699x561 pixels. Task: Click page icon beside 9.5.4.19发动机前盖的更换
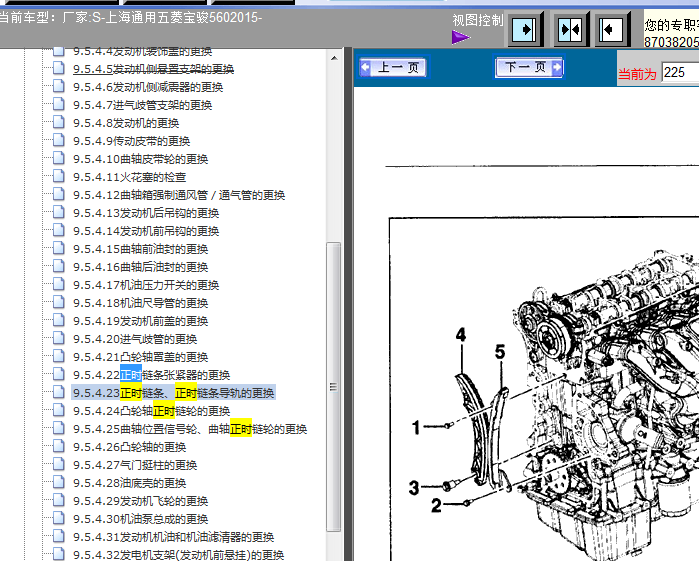click(x=59, y=320)
